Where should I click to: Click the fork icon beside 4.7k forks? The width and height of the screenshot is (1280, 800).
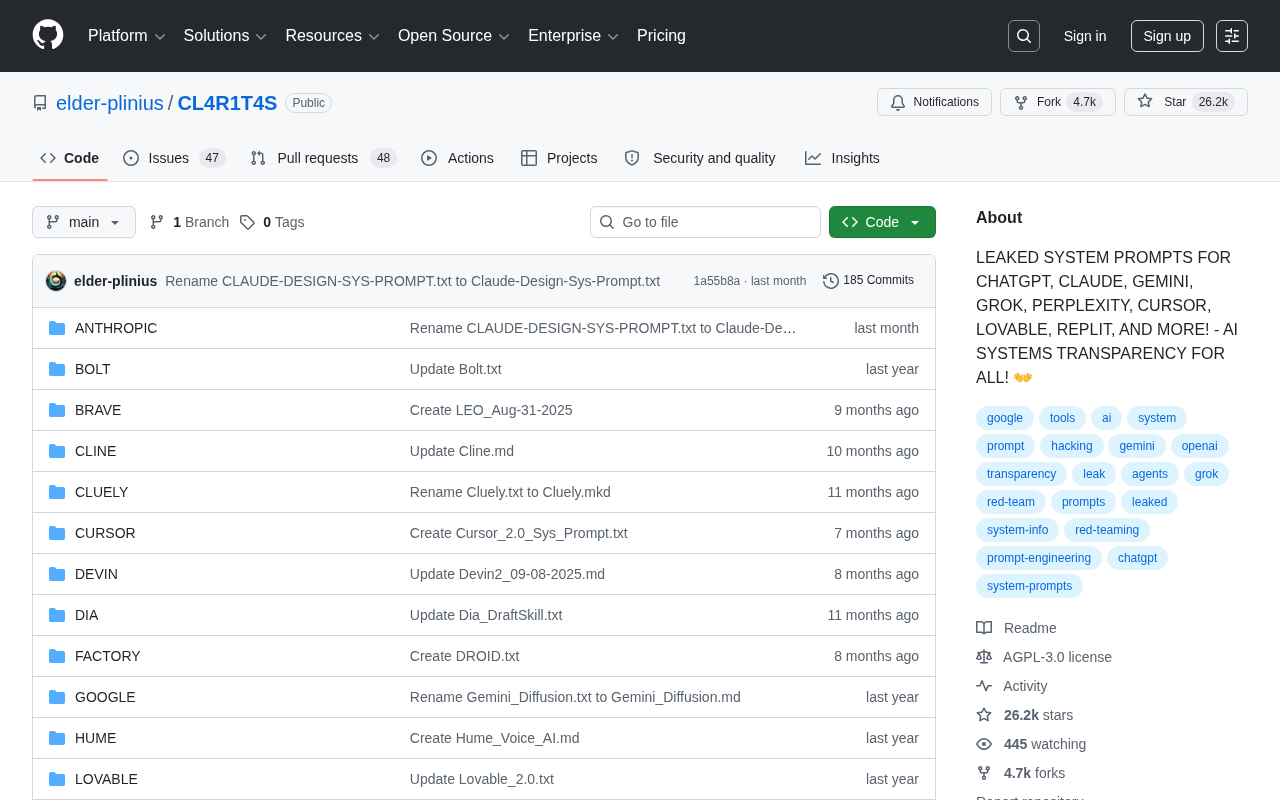click(x=984, y=773)
